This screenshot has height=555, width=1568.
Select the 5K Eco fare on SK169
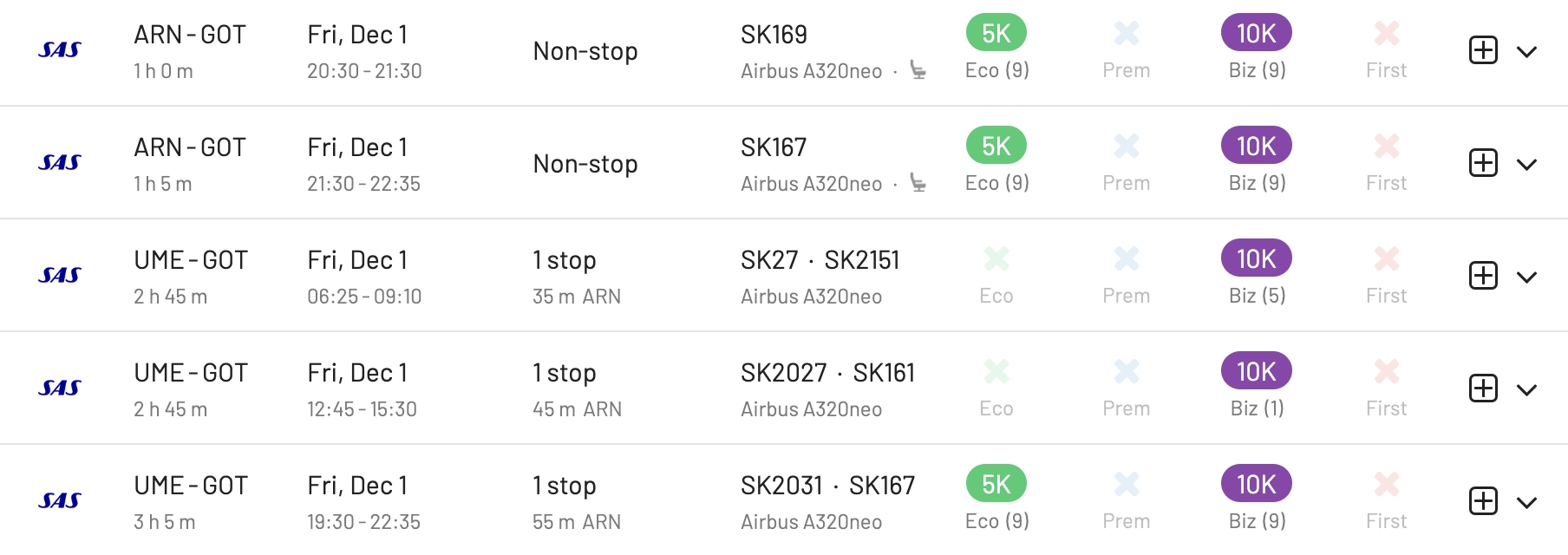pos(996,33)
